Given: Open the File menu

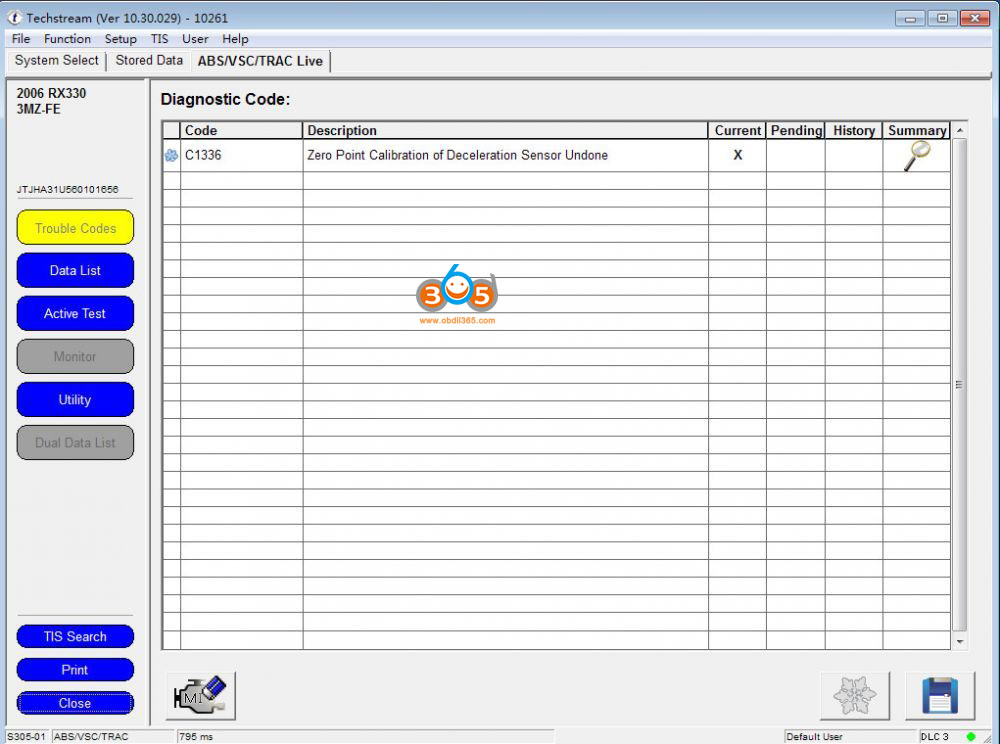Looking at the screenshot, I should (21, 39).
